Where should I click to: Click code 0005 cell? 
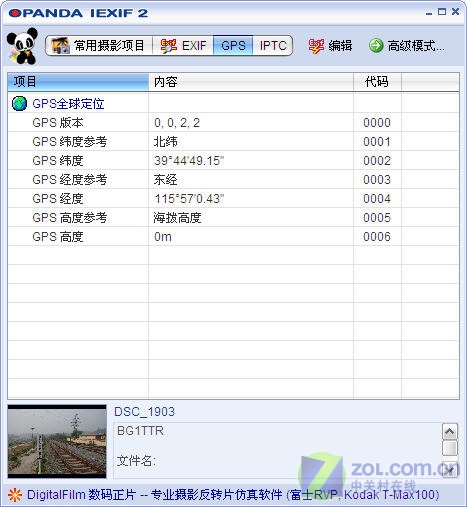coord(377,218)
